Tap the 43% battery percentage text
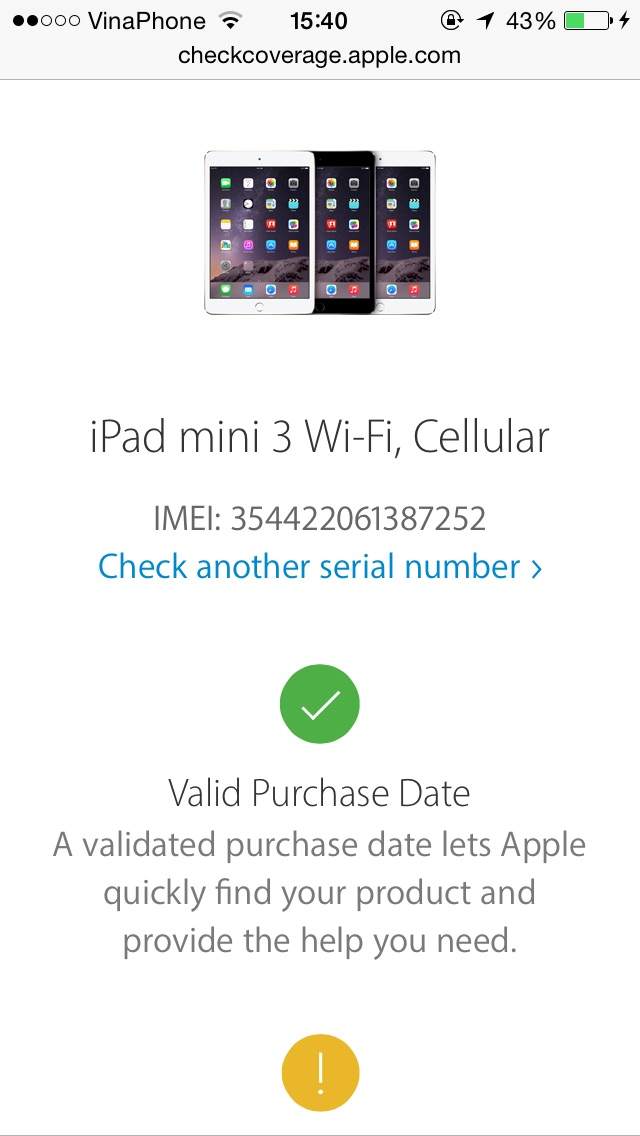Image resolution: width=640 pixels, height=1136 pixels. point(531,21)
